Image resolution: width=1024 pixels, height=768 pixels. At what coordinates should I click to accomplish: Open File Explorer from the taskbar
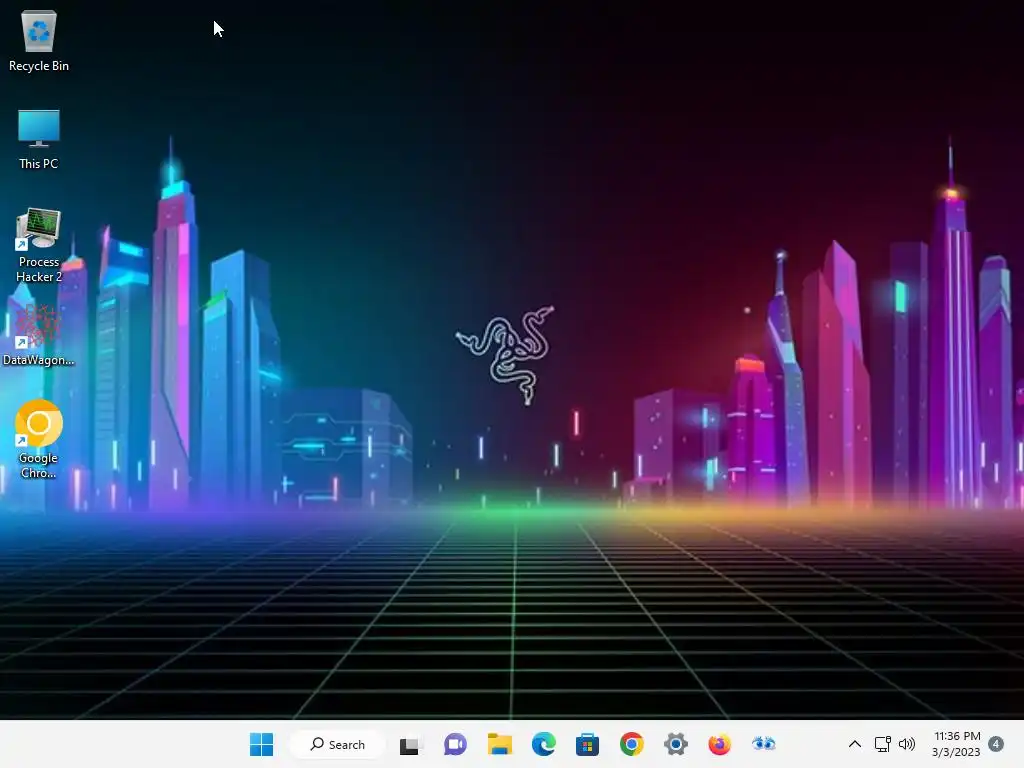[500, 744]
